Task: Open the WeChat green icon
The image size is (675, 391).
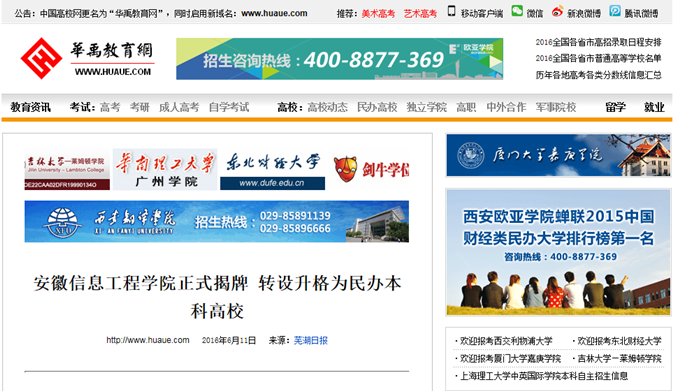Action: click(517, 11)
